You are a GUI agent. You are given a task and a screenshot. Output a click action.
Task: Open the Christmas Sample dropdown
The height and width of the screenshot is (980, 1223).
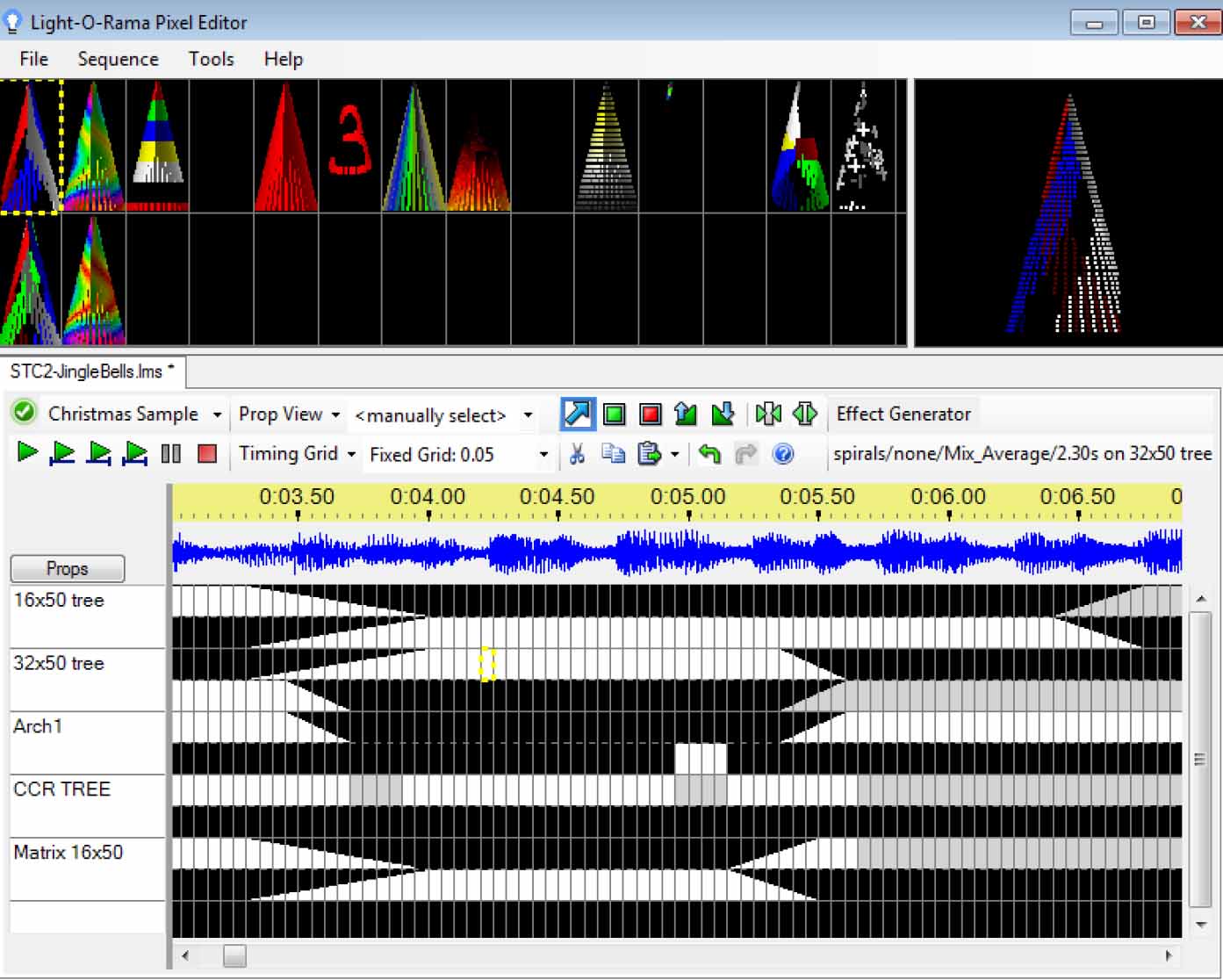point(218,414)
